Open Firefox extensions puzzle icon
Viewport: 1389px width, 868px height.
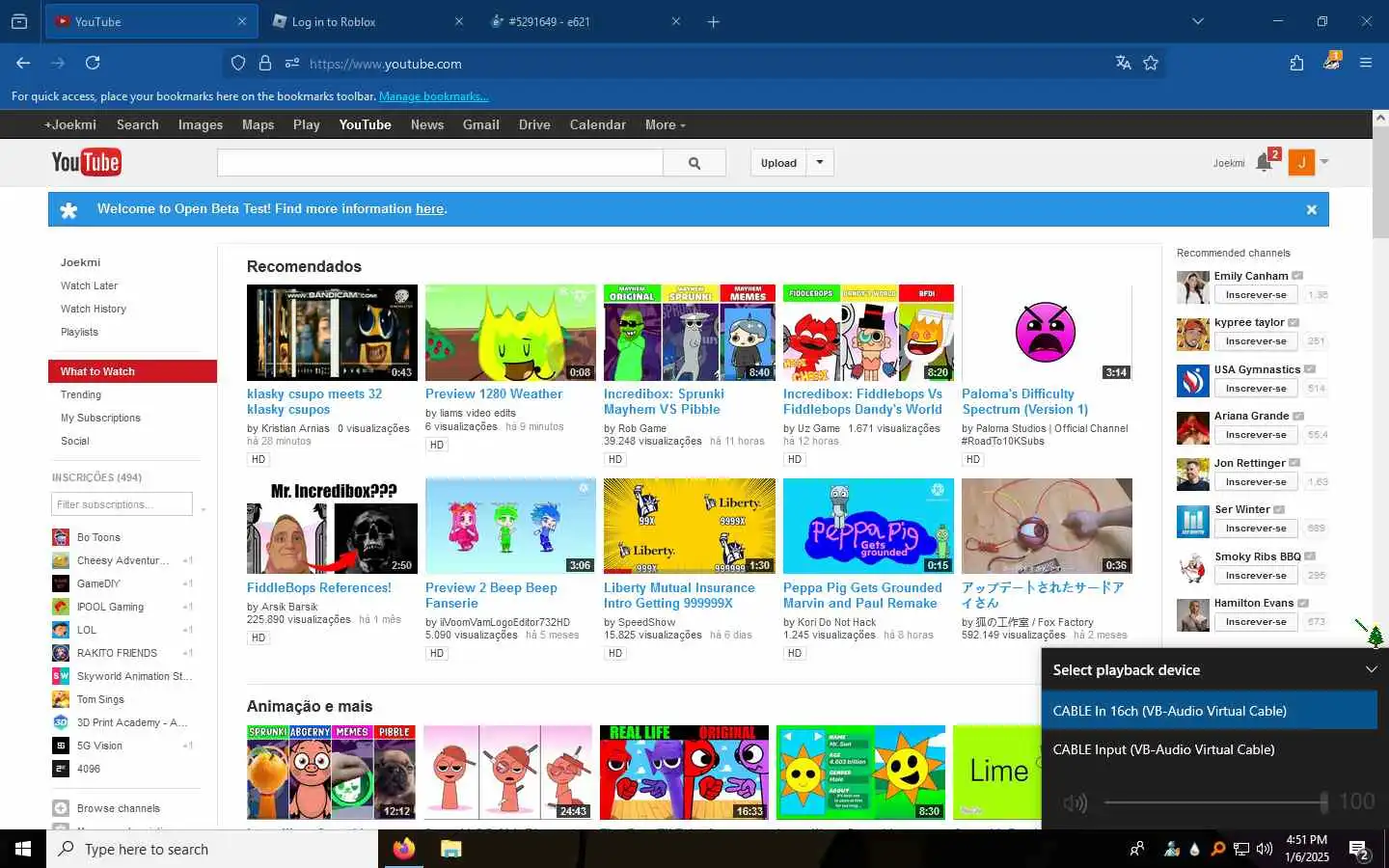pos(1296,63)
